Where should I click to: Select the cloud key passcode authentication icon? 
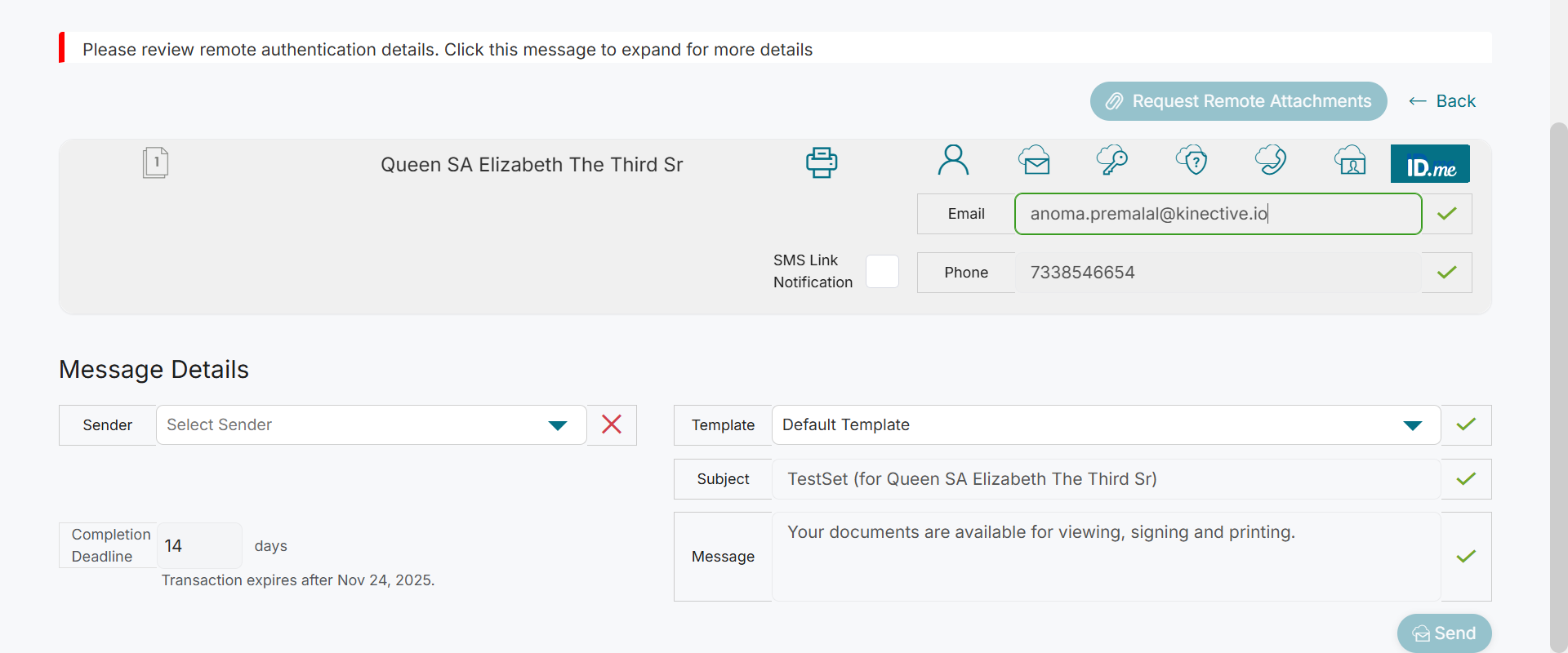(x=1112, y=161)
